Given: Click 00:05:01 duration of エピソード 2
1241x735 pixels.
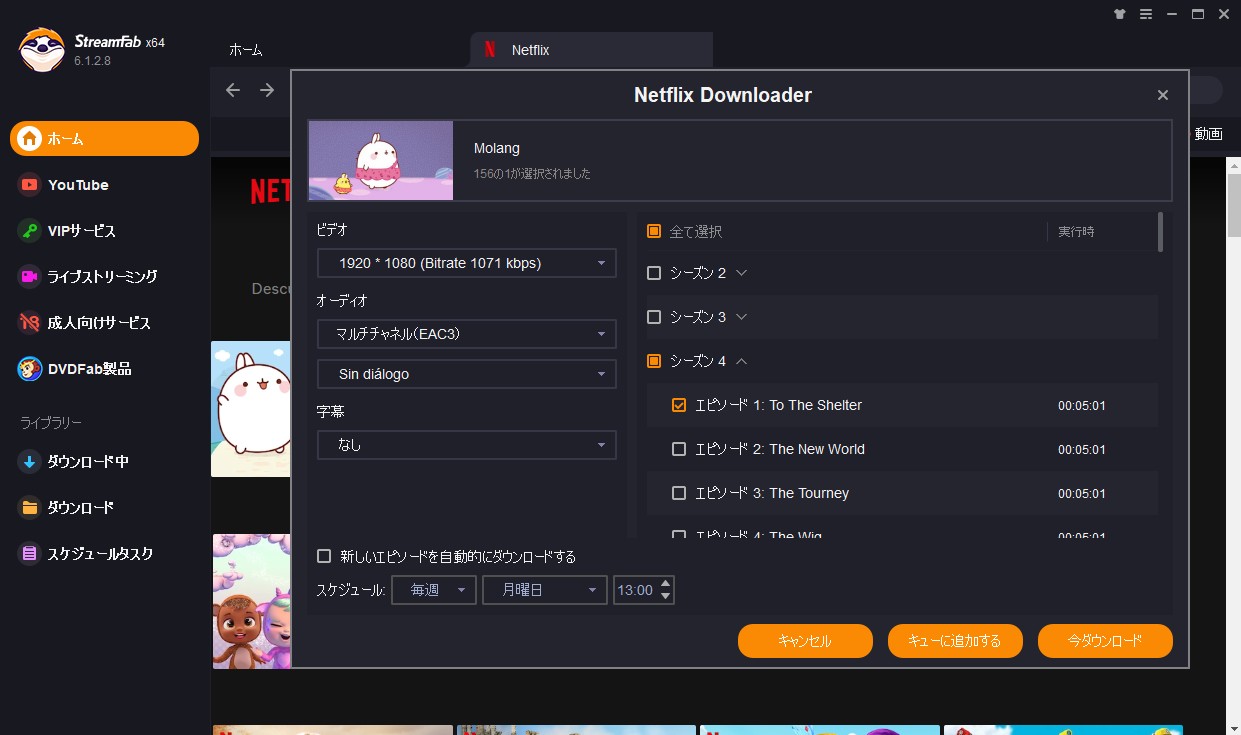Looking at the screenshot, I should pos(1082,450).
